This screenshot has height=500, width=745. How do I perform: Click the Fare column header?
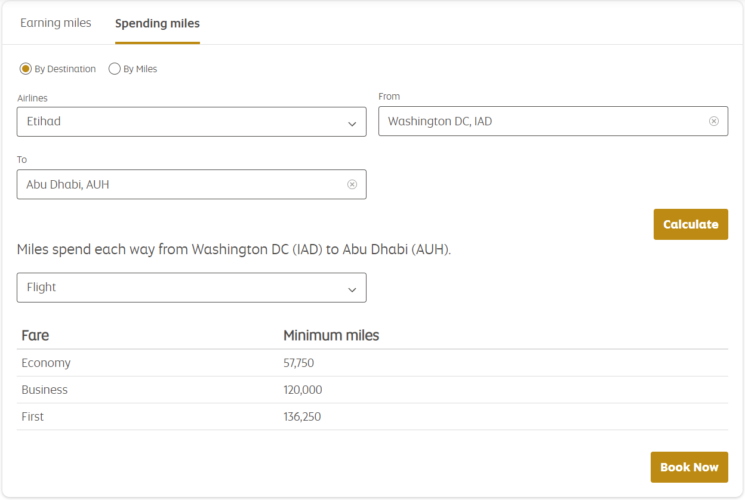[35, 336]
